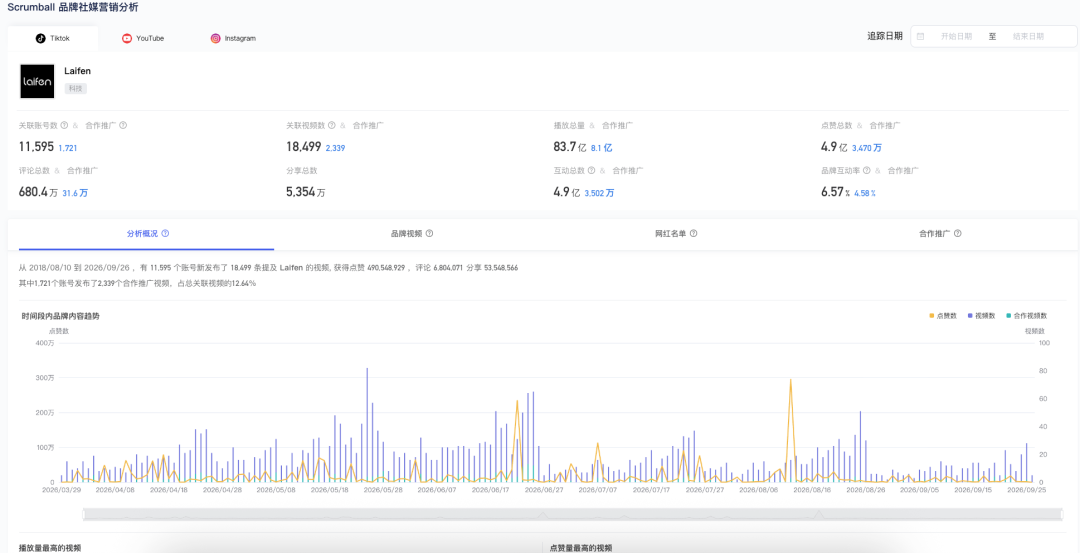The height and width of the screenshot is (553, 1080).
Task: Click the YouTube logo icon
Action: coord(127,39)
